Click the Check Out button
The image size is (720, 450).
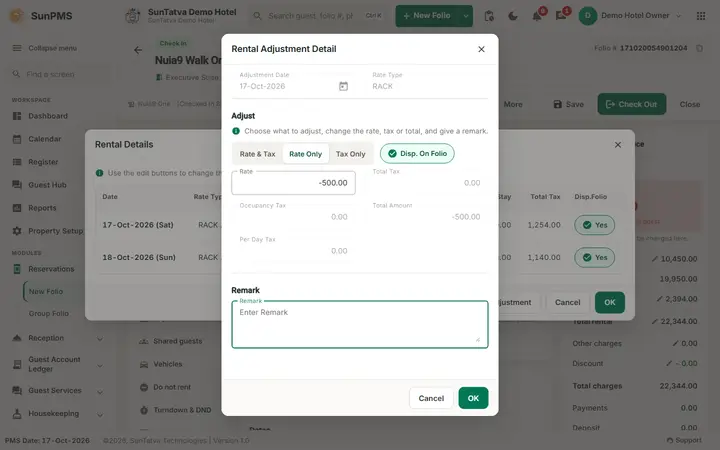coord(631,104)
